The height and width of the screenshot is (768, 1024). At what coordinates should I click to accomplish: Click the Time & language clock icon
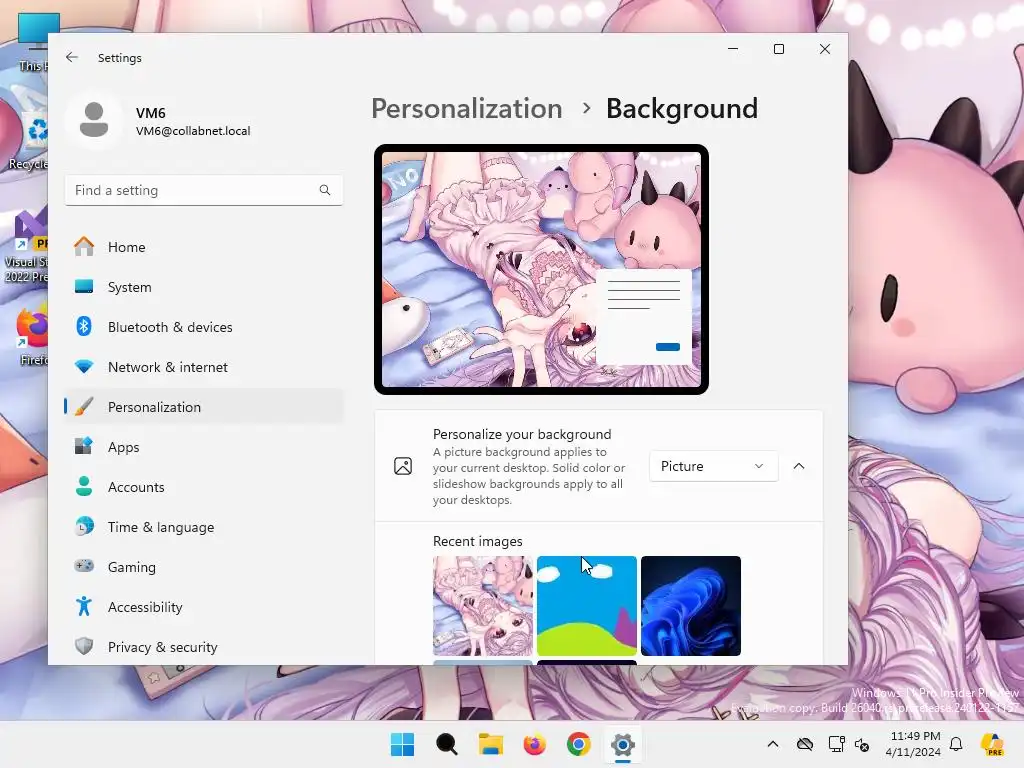(84, 526)
